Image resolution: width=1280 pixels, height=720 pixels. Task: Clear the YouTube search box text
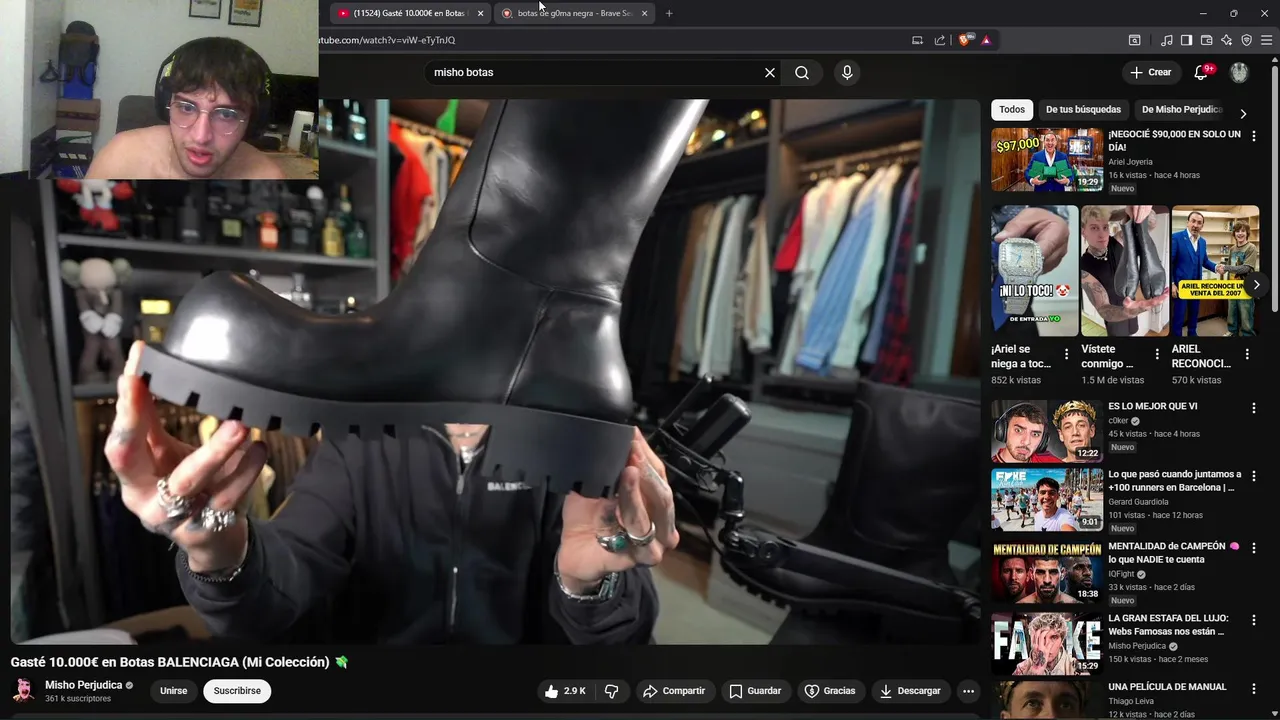(770, 72)
